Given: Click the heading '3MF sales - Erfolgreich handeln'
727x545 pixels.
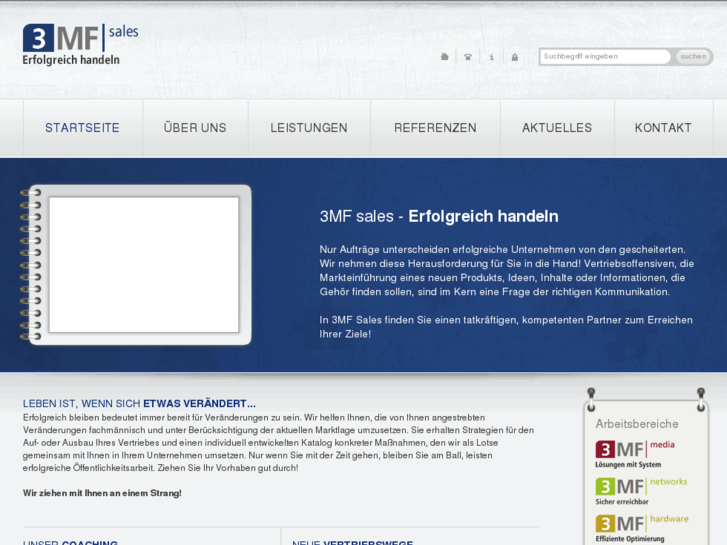Looking at the screenshot, I should (x=439, y=216).
